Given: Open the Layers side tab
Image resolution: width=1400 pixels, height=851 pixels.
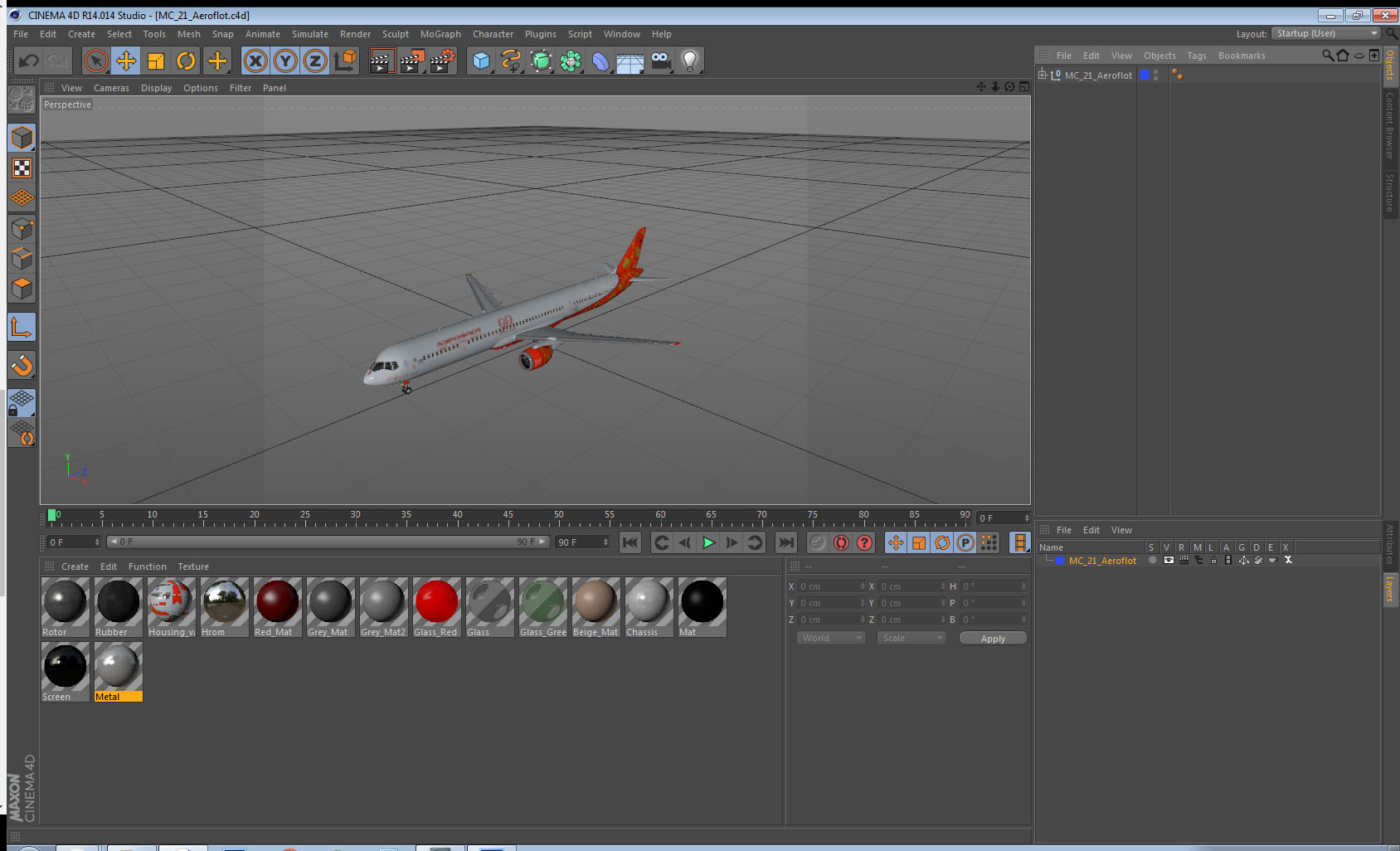Looking at the screenshot, I should 1389,590.
